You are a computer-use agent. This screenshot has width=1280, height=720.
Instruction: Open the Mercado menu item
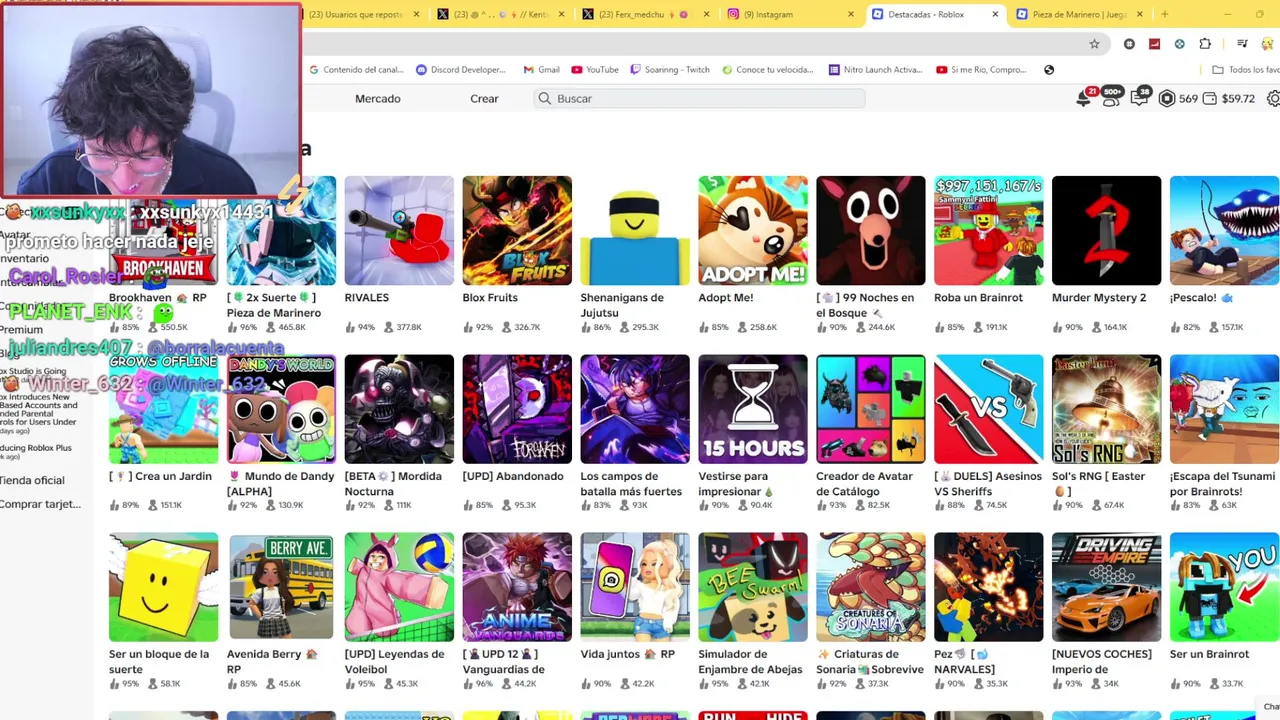pos(378,98)
